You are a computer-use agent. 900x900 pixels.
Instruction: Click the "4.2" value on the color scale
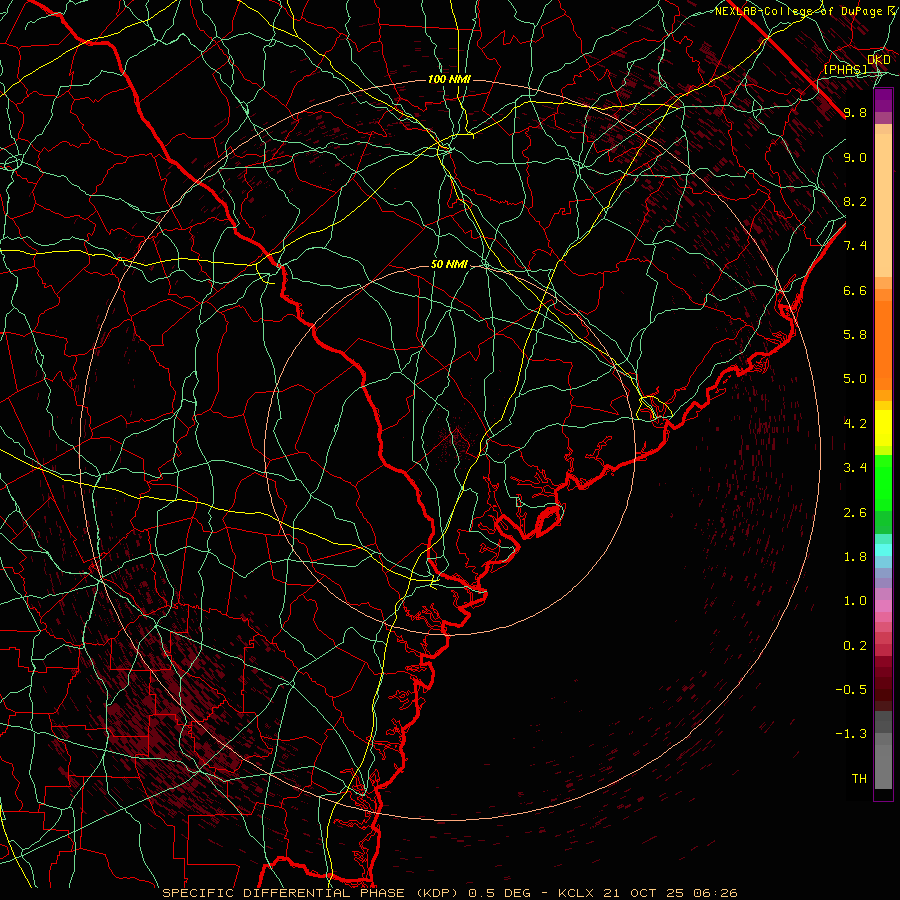coord(855,424)
